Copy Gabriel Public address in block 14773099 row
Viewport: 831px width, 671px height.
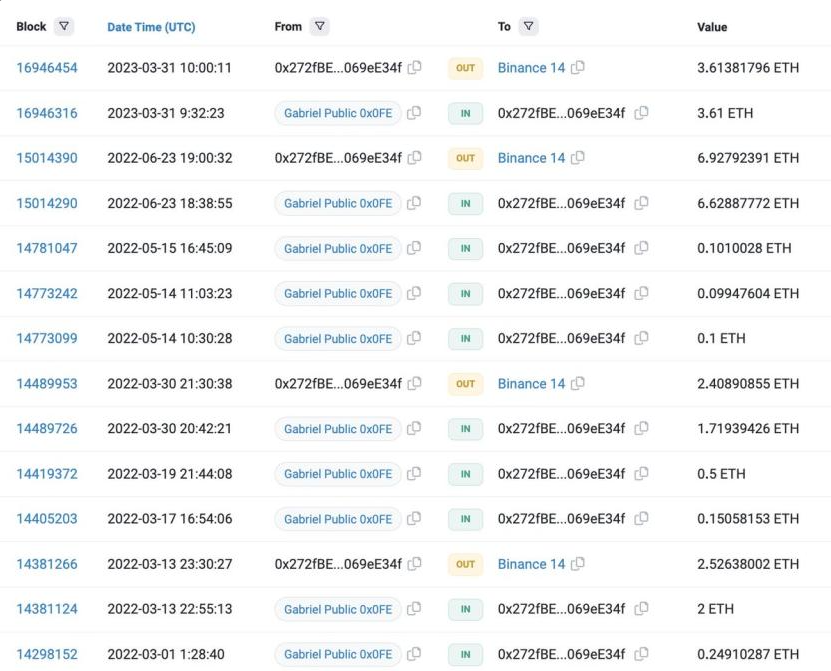click(414, 338)
